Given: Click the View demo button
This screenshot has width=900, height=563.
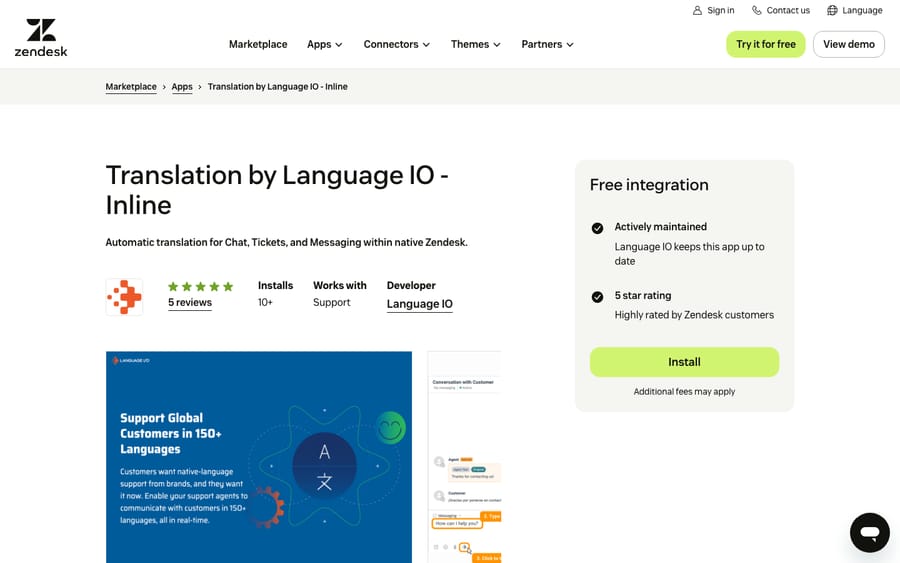Looking at the screenshot, I should [848, 44].
